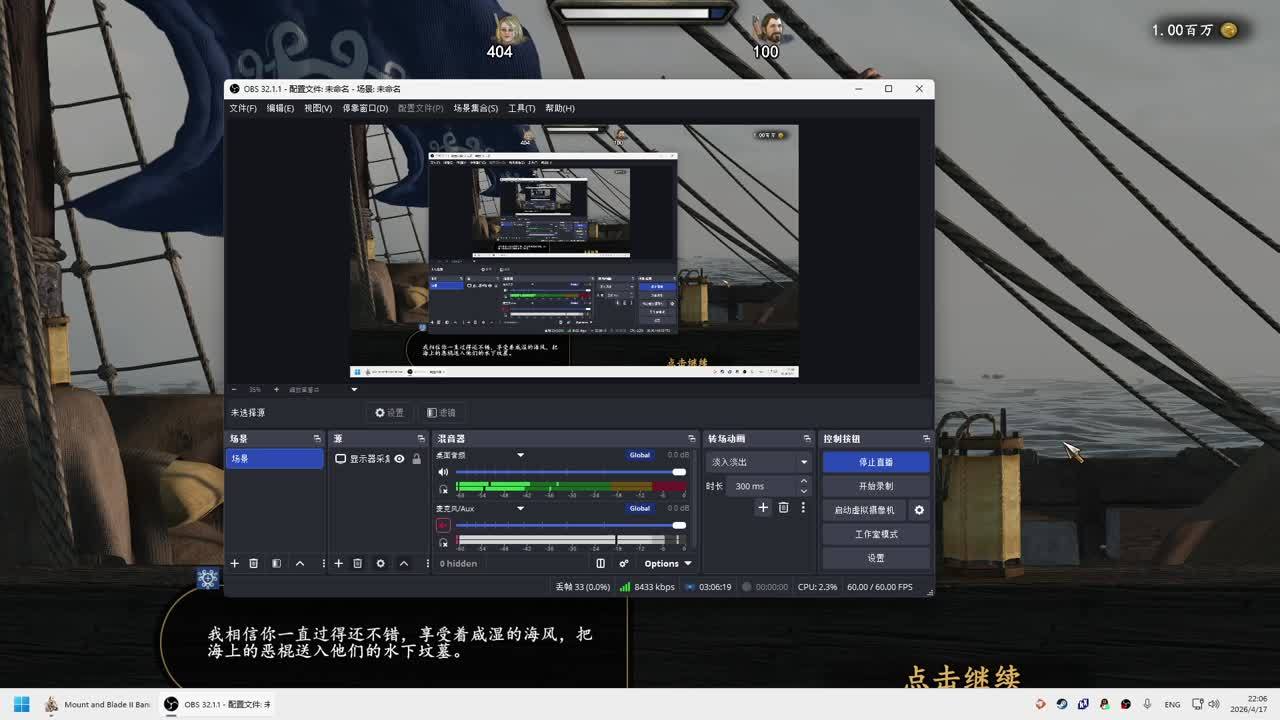
Task: Delete the selected source with trash icon
Action: 357,563
